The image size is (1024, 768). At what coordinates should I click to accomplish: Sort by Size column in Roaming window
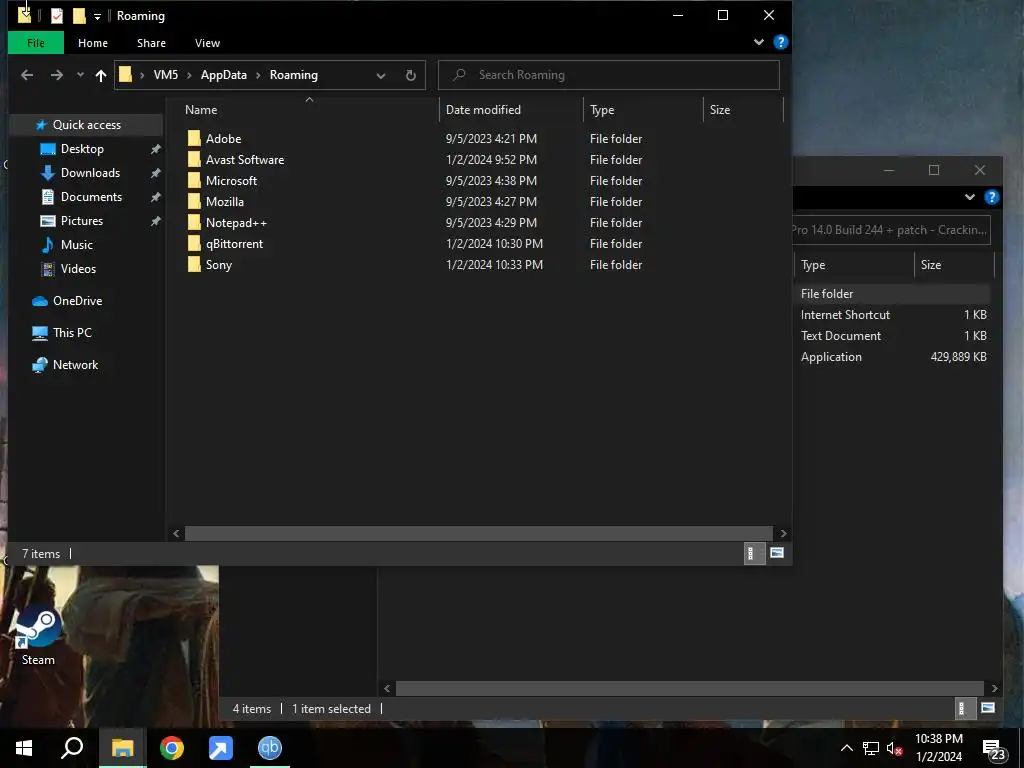[x=720, y=110]
